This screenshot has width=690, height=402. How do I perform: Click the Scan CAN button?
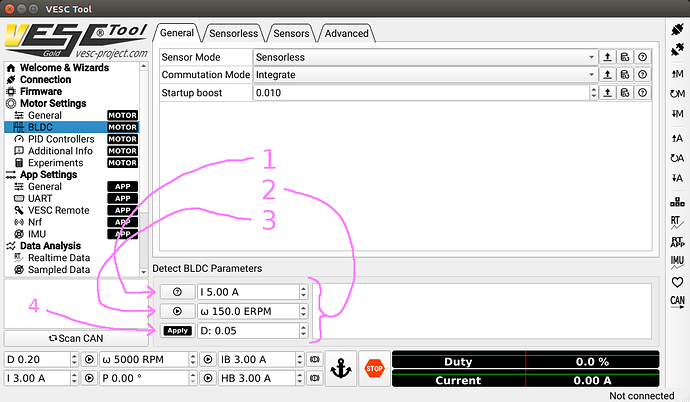[76, 338]
